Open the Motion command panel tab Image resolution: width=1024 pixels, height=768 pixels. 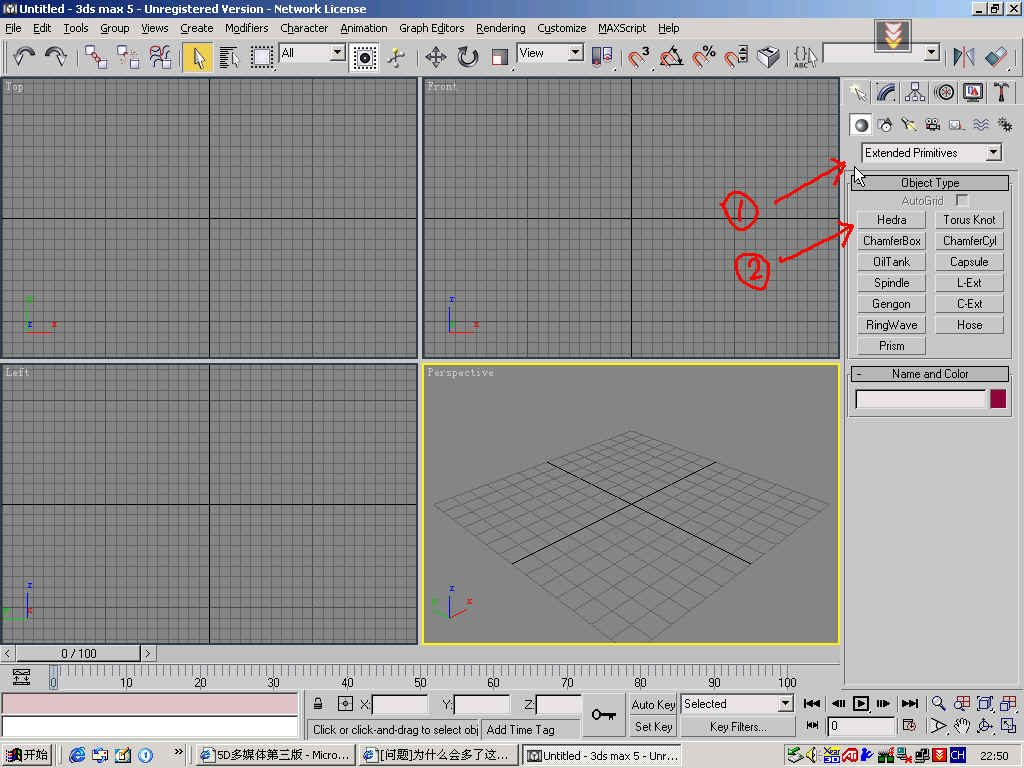click(944, 92)
